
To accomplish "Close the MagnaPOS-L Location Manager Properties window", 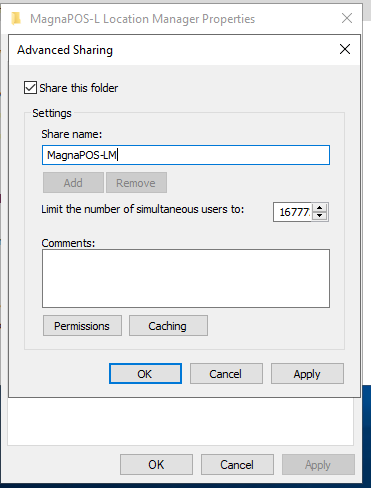I will (x=347, y=18).
